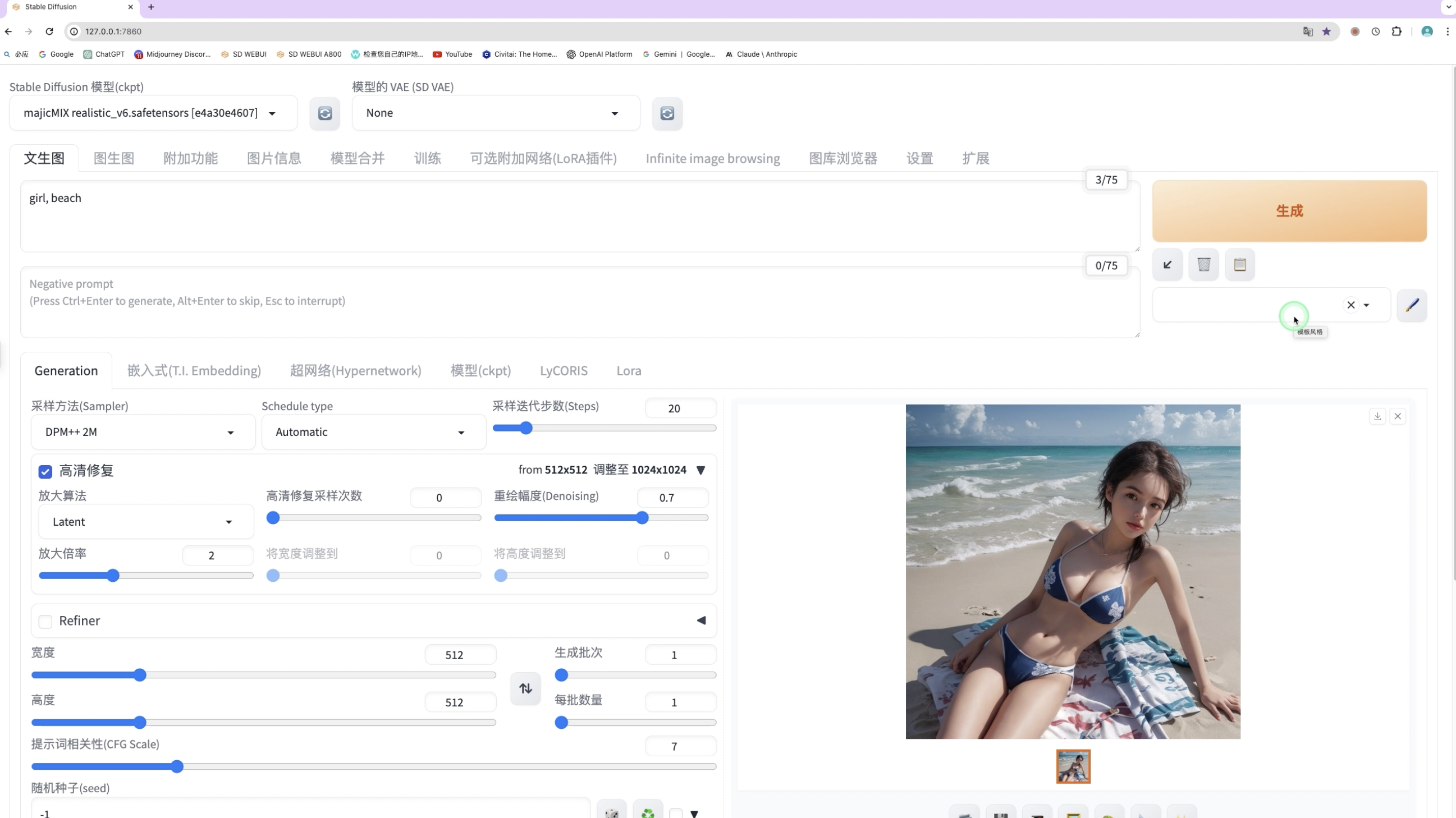Image resolution: width=1456 pixels, height=818 pixels.
Task: Open the Stable Diffusion model dropdown
Action: [x=153, y=113]
